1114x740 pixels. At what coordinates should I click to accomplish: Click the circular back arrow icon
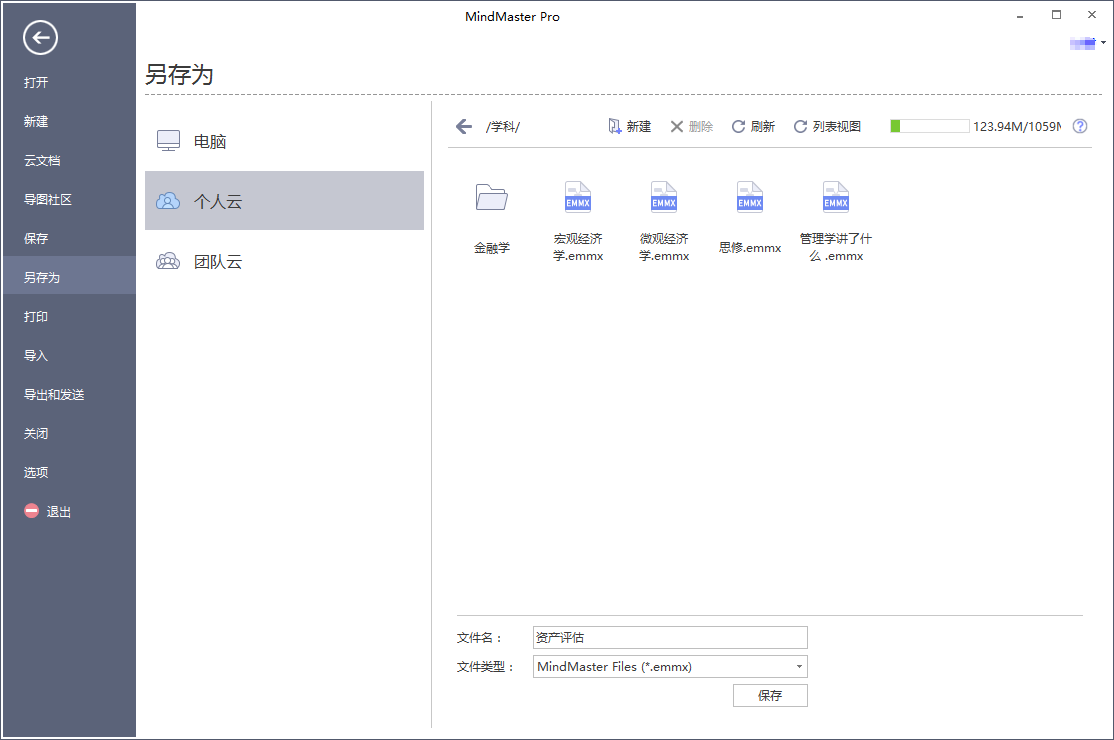pyautogui.click(x=40, y=38)
